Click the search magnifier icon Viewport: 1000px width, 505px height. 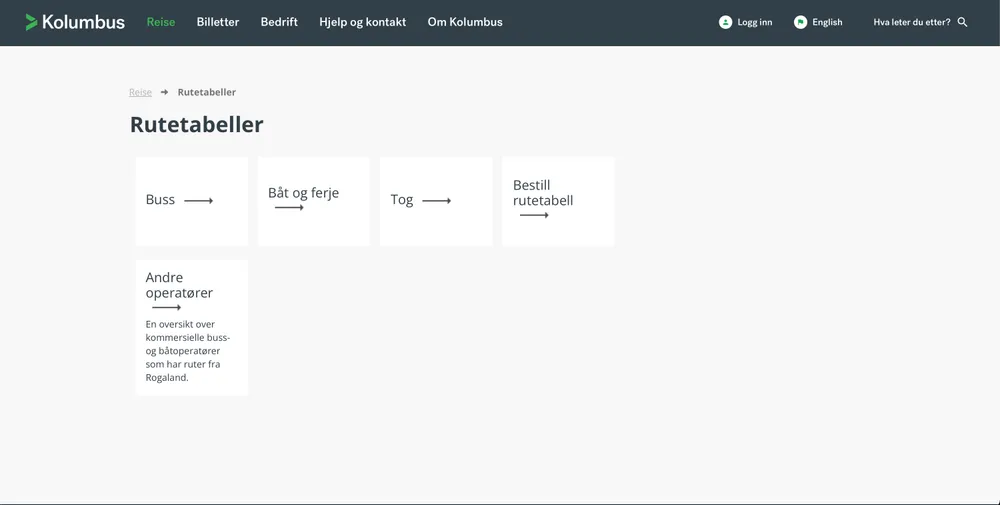(x=963, y=22)
